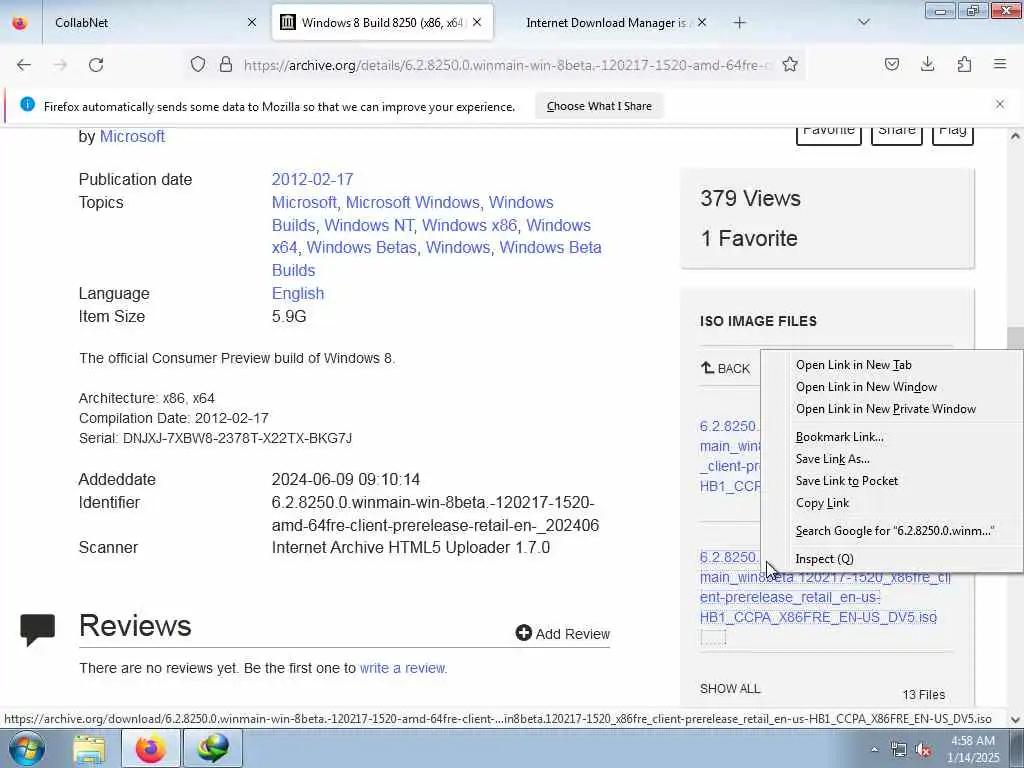Open the Microsoft author link
The height and width of the screenshot is (768, 1024).
click(x=132, y=136)
